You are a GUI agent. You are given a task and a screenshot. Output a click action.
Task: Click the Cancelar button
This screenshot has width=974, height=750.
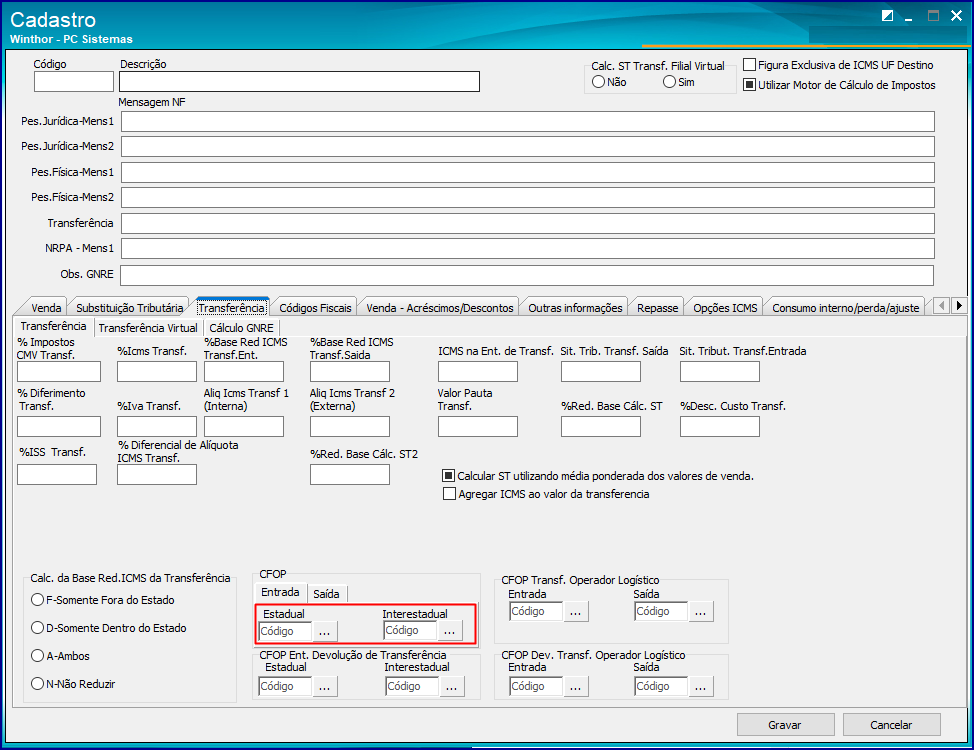[x=891, y=725]
